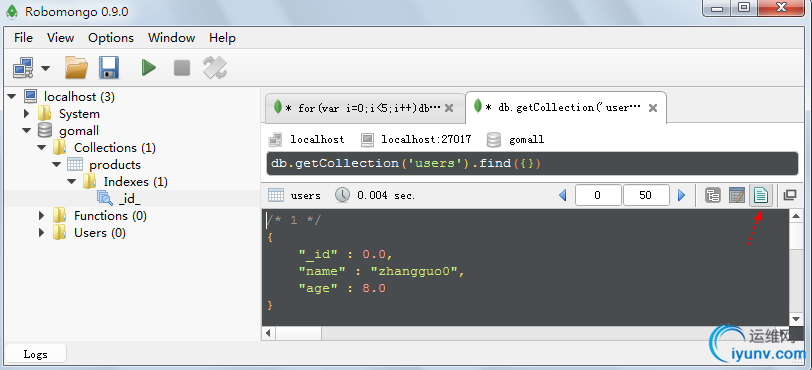Run the query with green play button
The image size is (812, 370).
click(x=149, y=68)
